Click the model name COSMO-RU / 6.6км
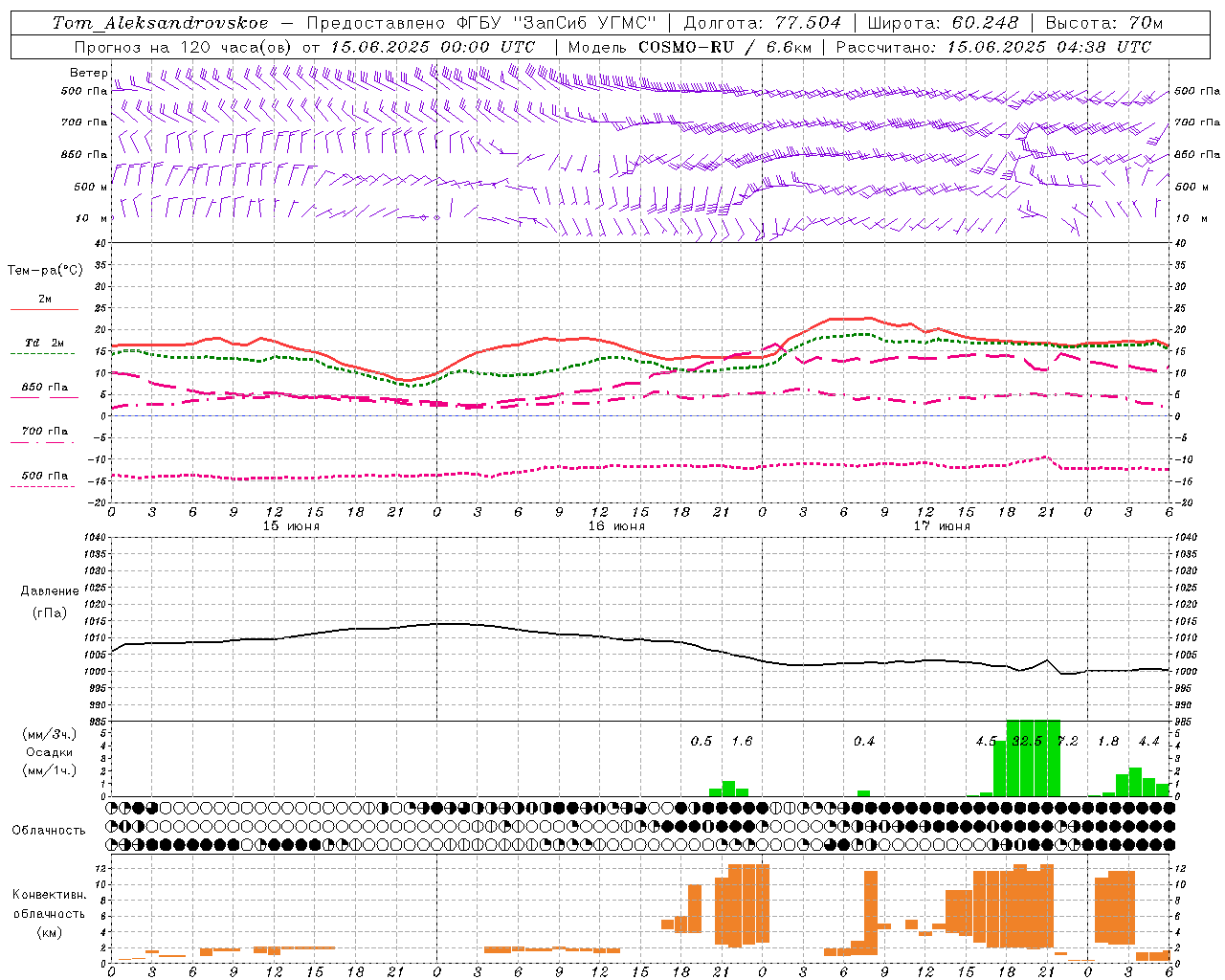Viewport: 1225px width, 980px height. pyautogui.click(x=725, y=47)
